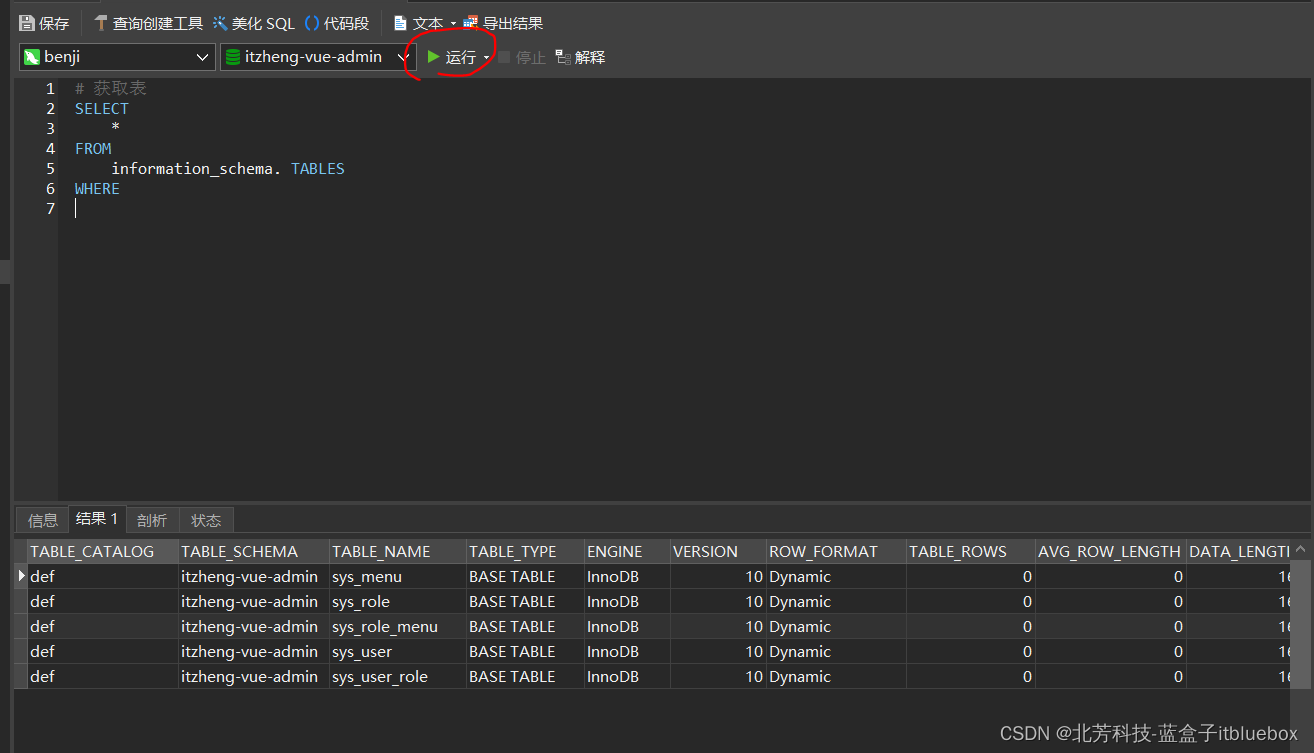Click the def cell in sys_role_menu row
This screenshot has height=753, width=1314.
103,626
